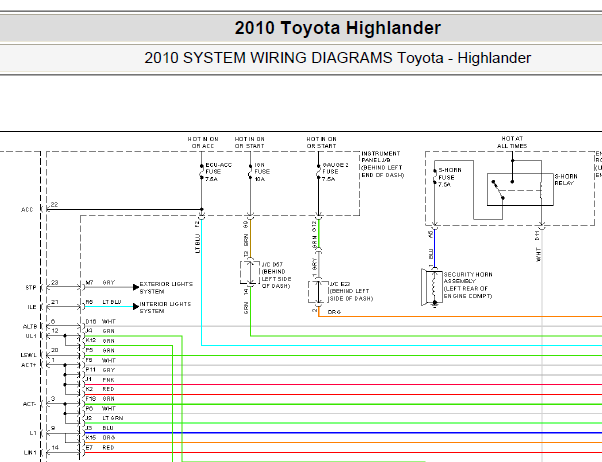Viewport: 602px width, 462px height.
Task: Select the J1 PNK wire label
Action: [x=100, y=379]
